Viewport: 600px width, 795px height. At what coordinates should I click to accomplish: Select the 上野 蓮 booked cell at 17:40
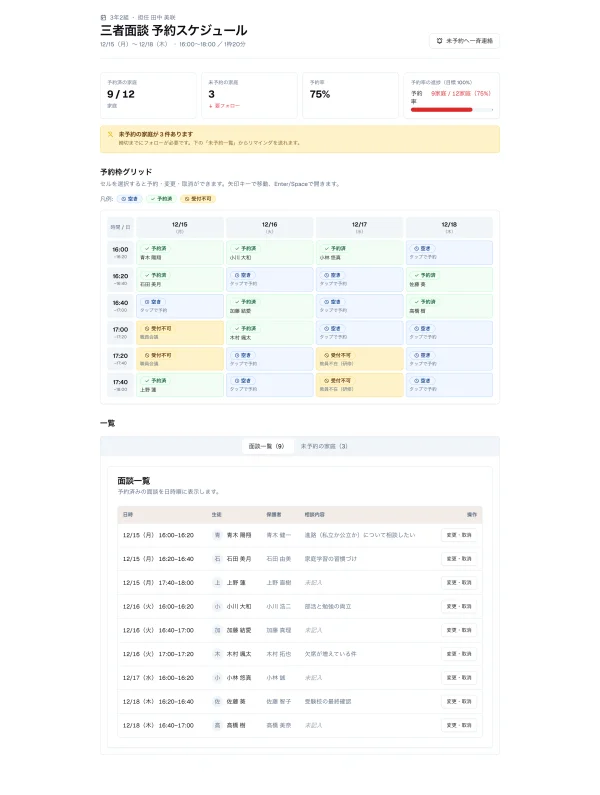click(180, 385)
